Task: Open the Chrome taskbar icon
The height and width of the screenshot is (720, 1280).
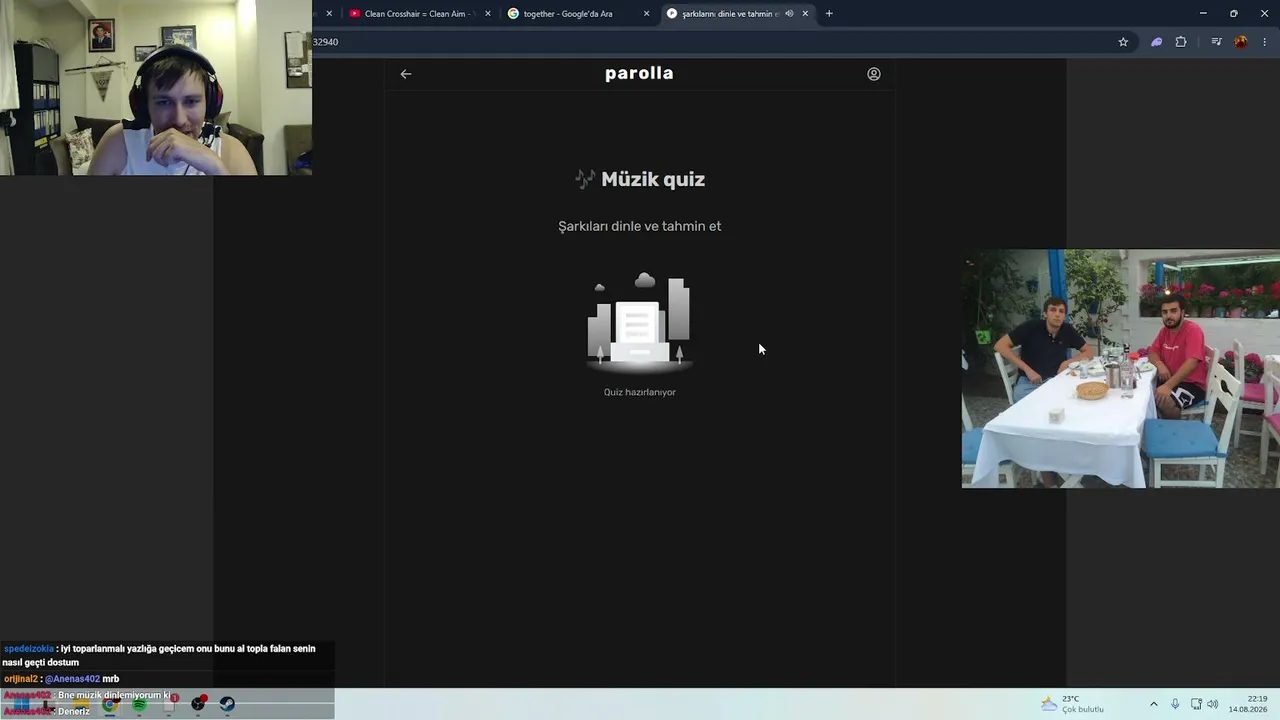Action: tap(110, 704)
